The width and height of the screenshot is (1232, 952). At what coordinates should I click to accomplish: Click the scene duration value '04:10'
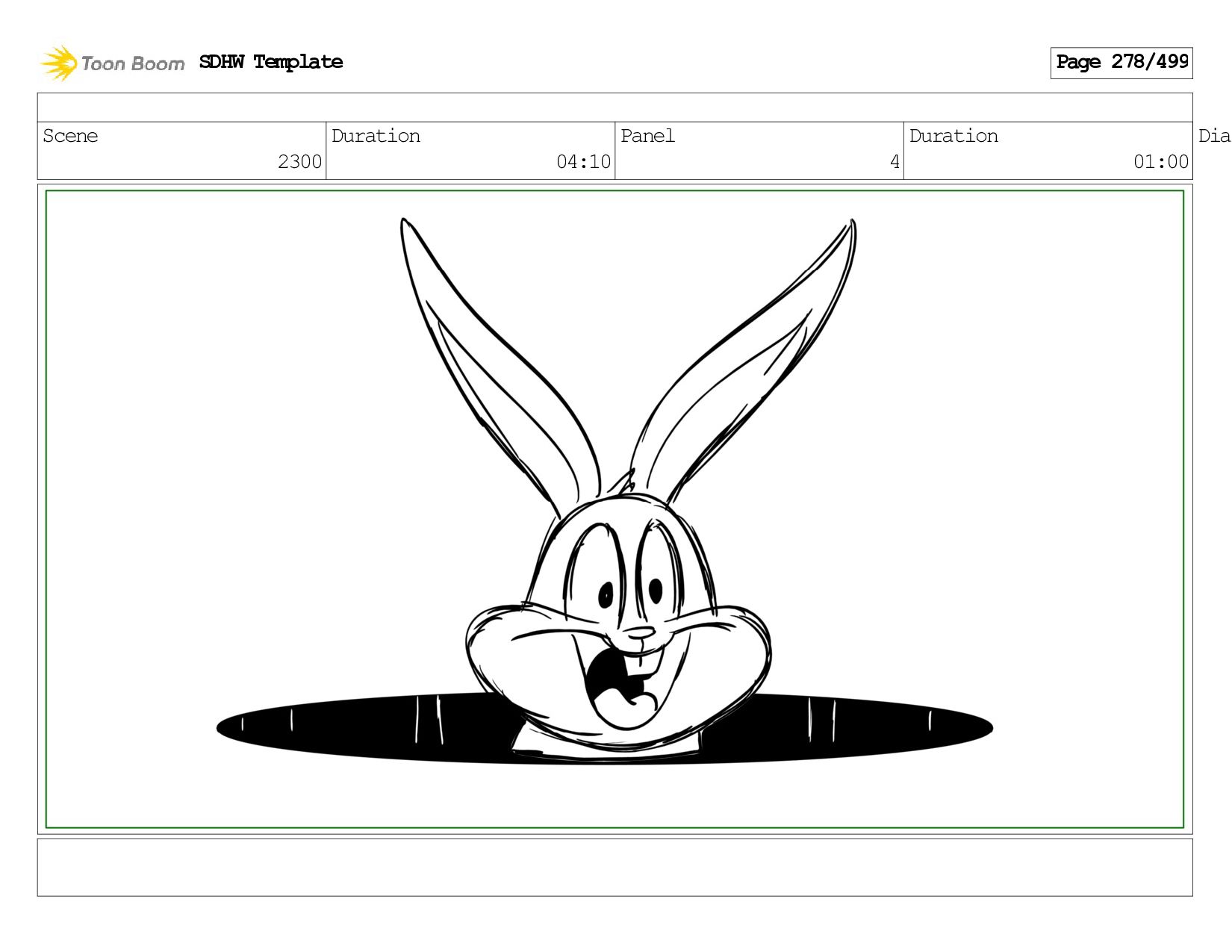583,162
